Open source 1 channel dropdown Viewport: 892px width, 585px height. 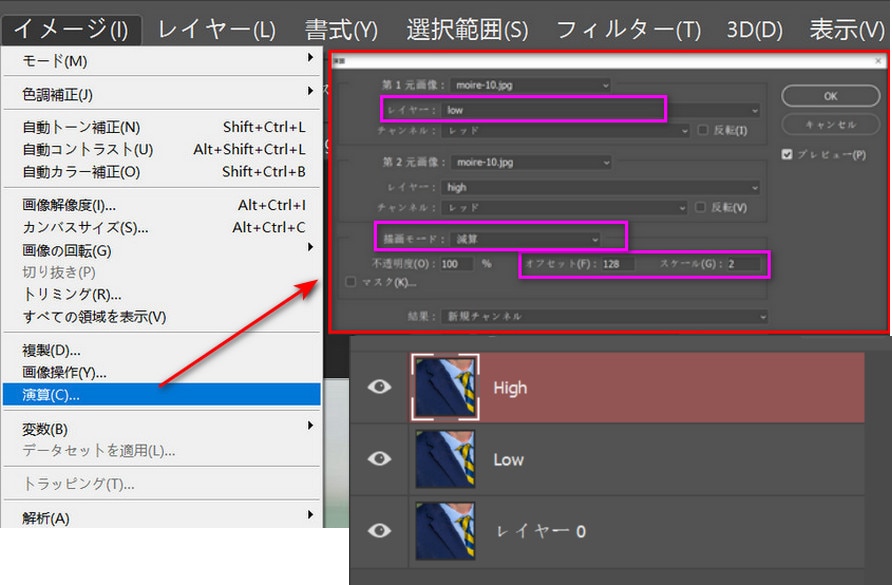pyautogui.click(x=566, y=130)
